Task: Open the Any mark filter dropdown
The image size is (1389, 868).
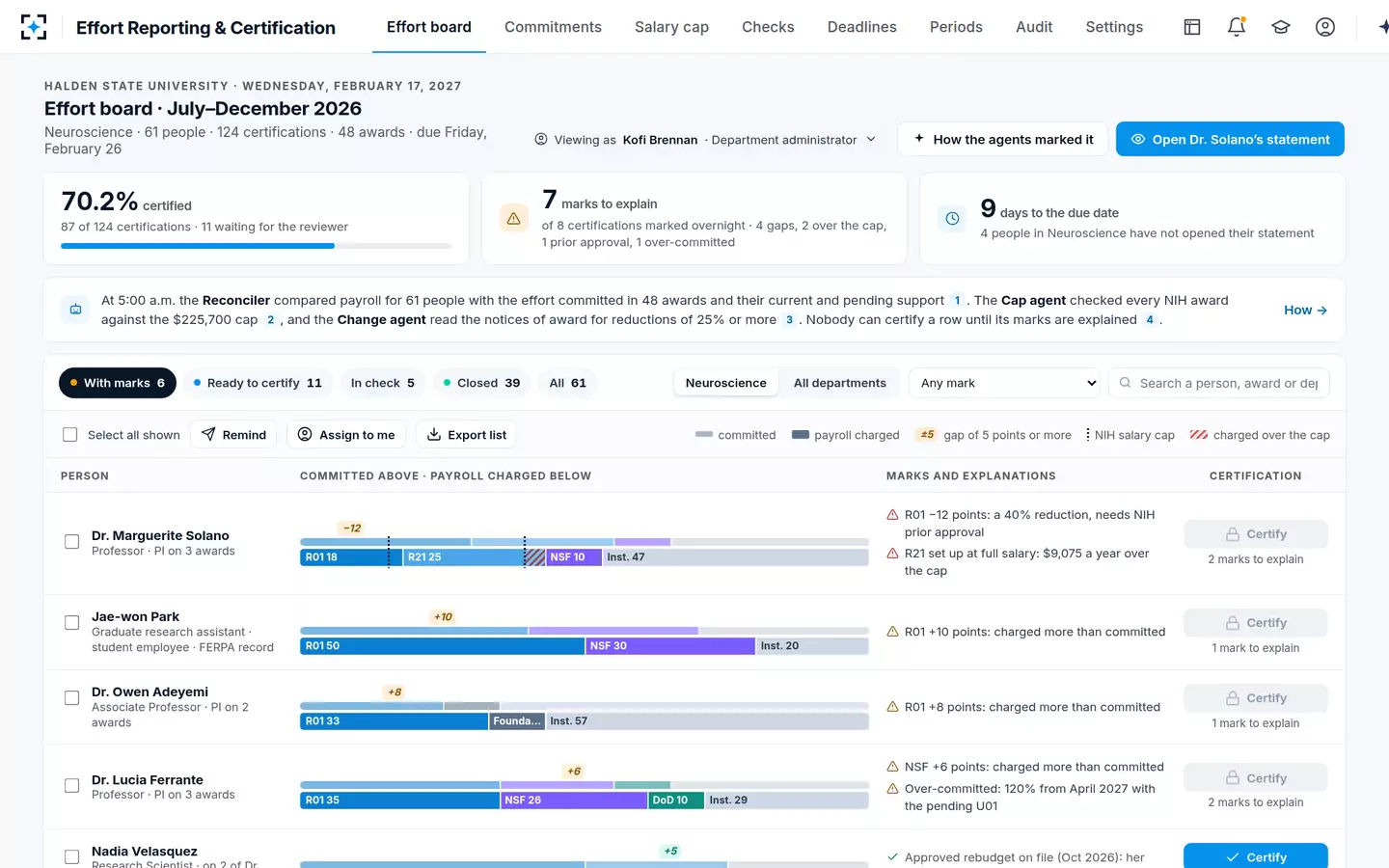Action: point(1004,383)
